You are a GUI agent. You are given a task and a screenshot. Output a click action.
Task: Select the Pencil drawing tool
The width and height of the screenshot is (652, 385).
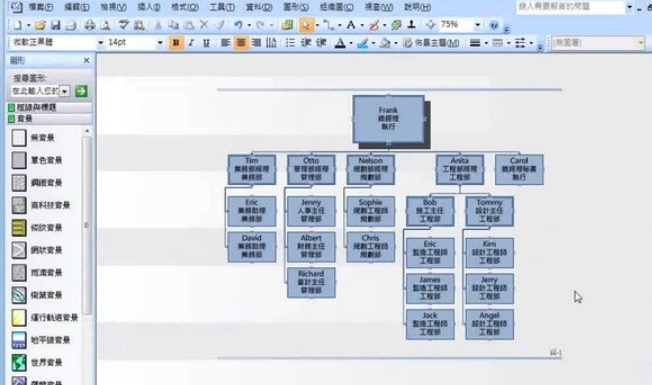pos(374,25)
